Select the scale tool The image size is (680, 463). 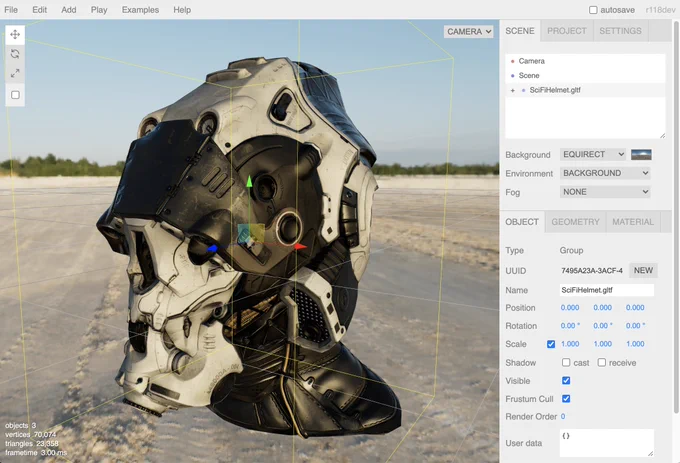[x=15, y=73]
